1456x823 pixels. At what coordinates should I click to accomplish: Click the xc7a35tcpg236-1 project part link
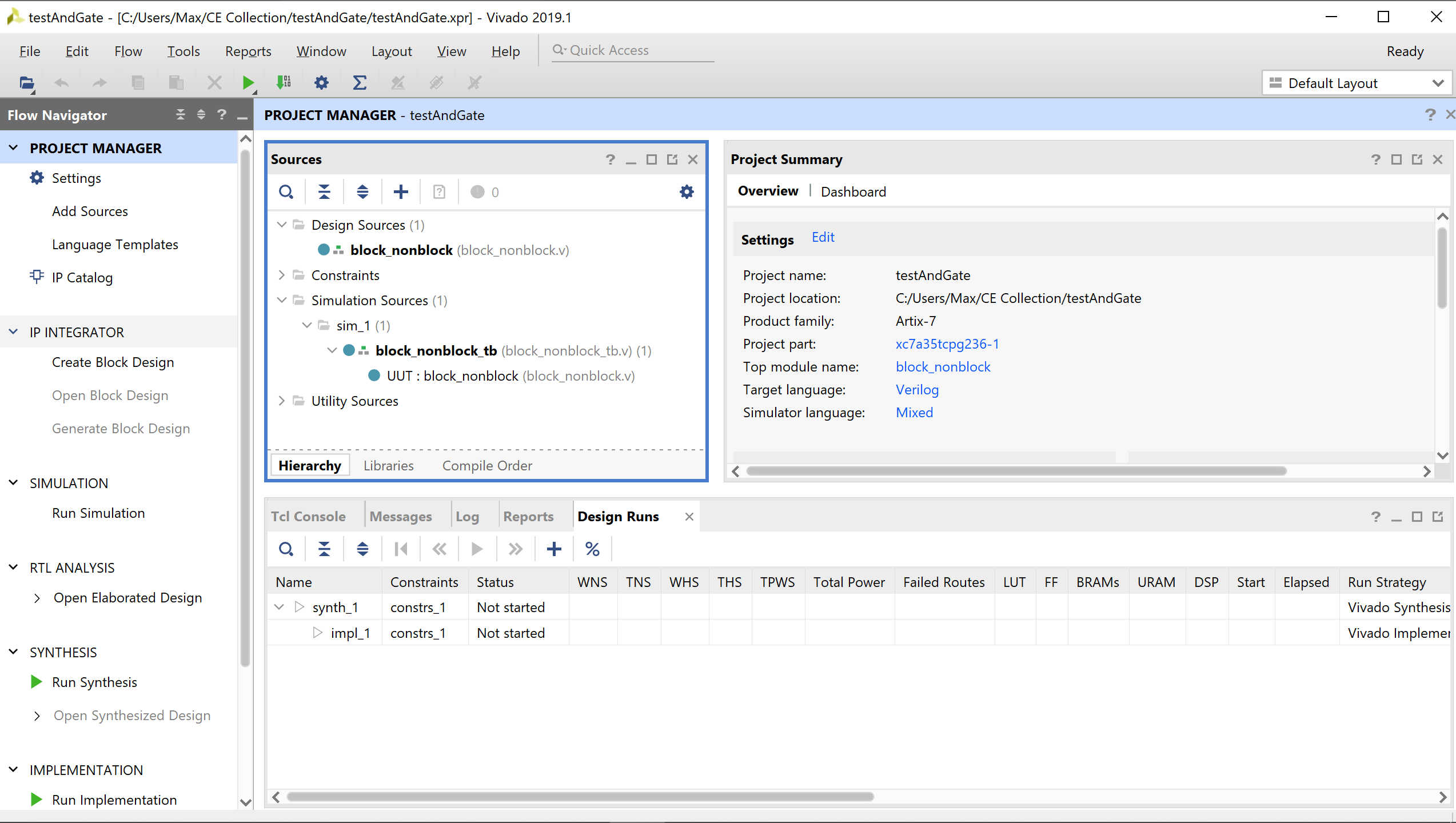click(947, 343)
